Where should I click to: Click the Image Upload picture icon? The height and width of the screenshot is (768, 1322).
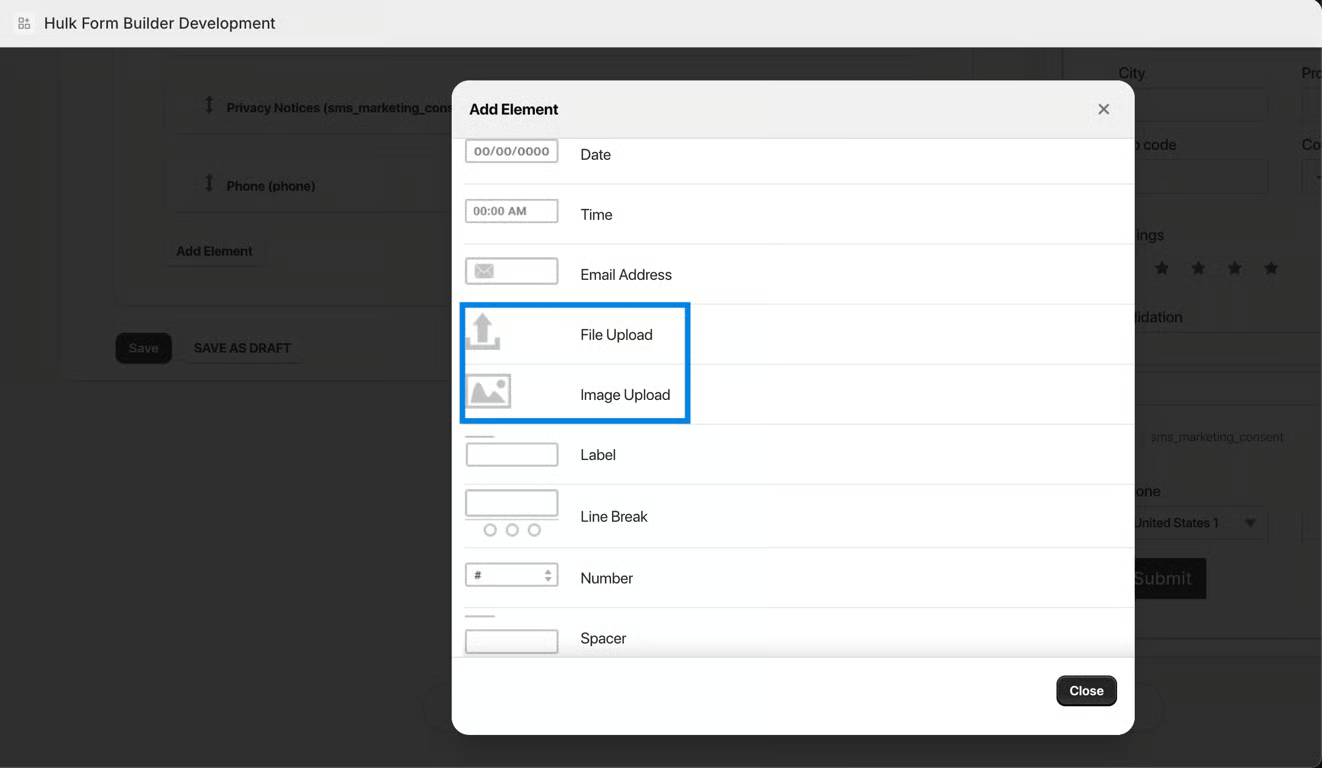coord(489,391)
